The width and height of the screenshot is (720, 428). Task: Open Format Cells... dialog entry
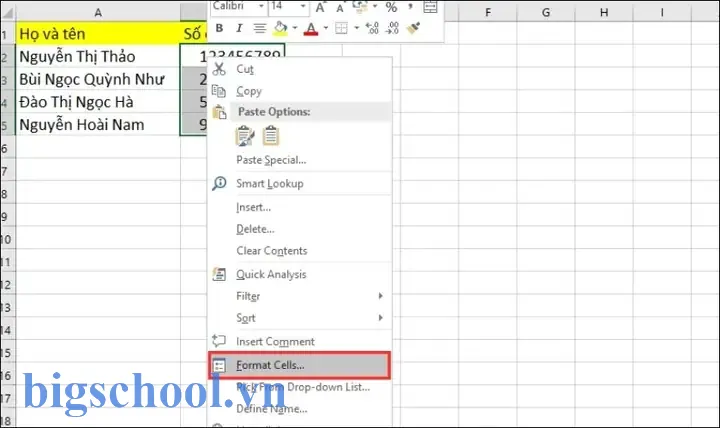(300, 366)
